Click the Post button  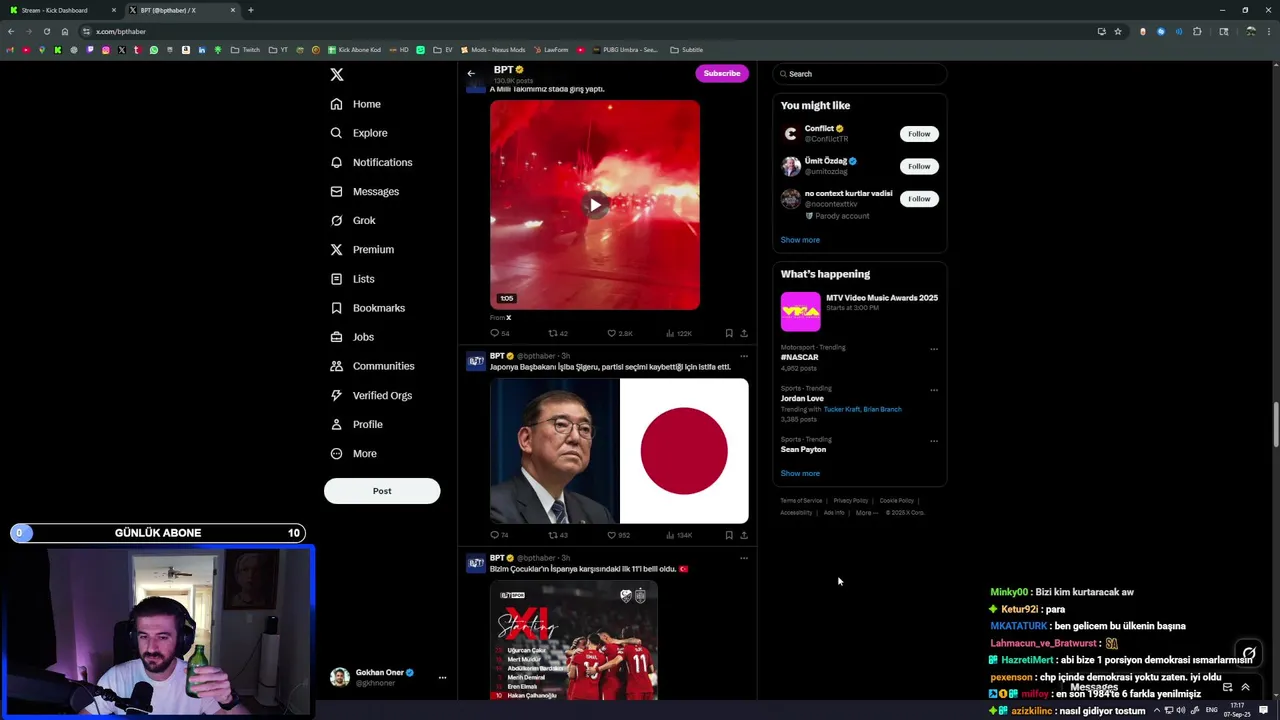click(x=382, y=491)
